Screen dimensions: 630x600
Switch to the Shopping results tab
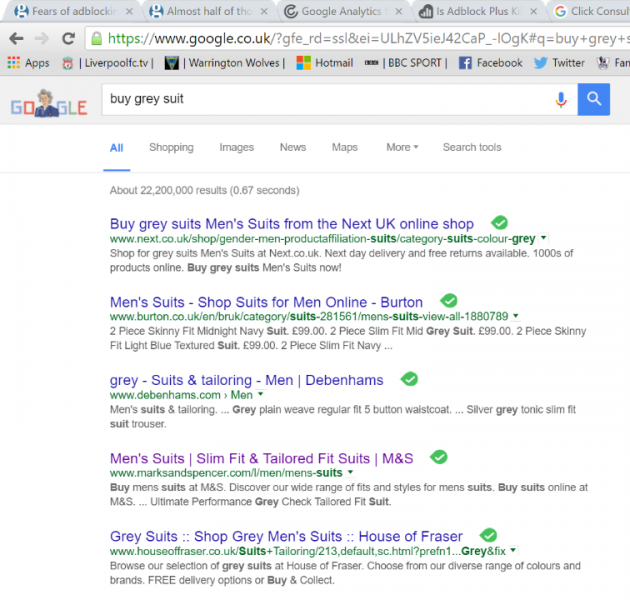coord(171,147)
